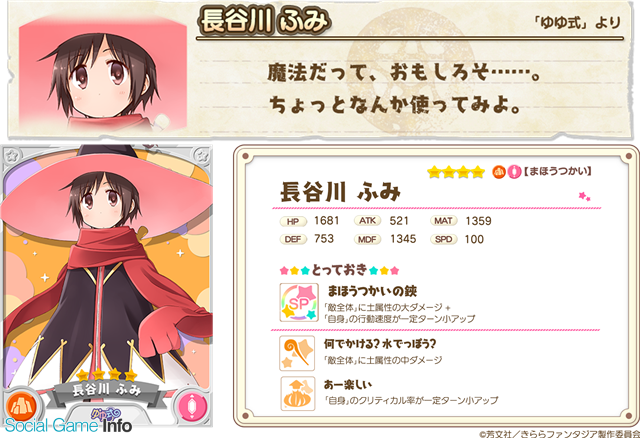
Task: Click the SP skill icon
Action: 299,302
